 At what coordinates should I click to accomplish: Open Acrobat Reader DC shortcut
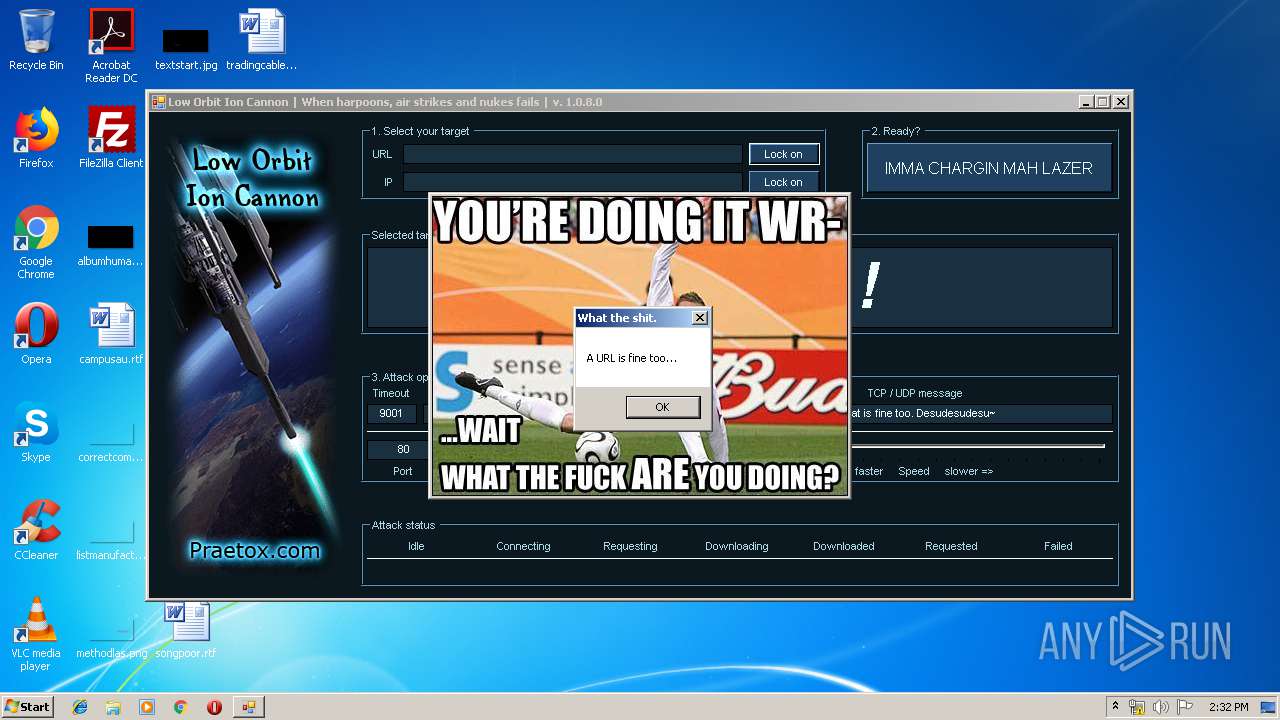pos(111,46)
